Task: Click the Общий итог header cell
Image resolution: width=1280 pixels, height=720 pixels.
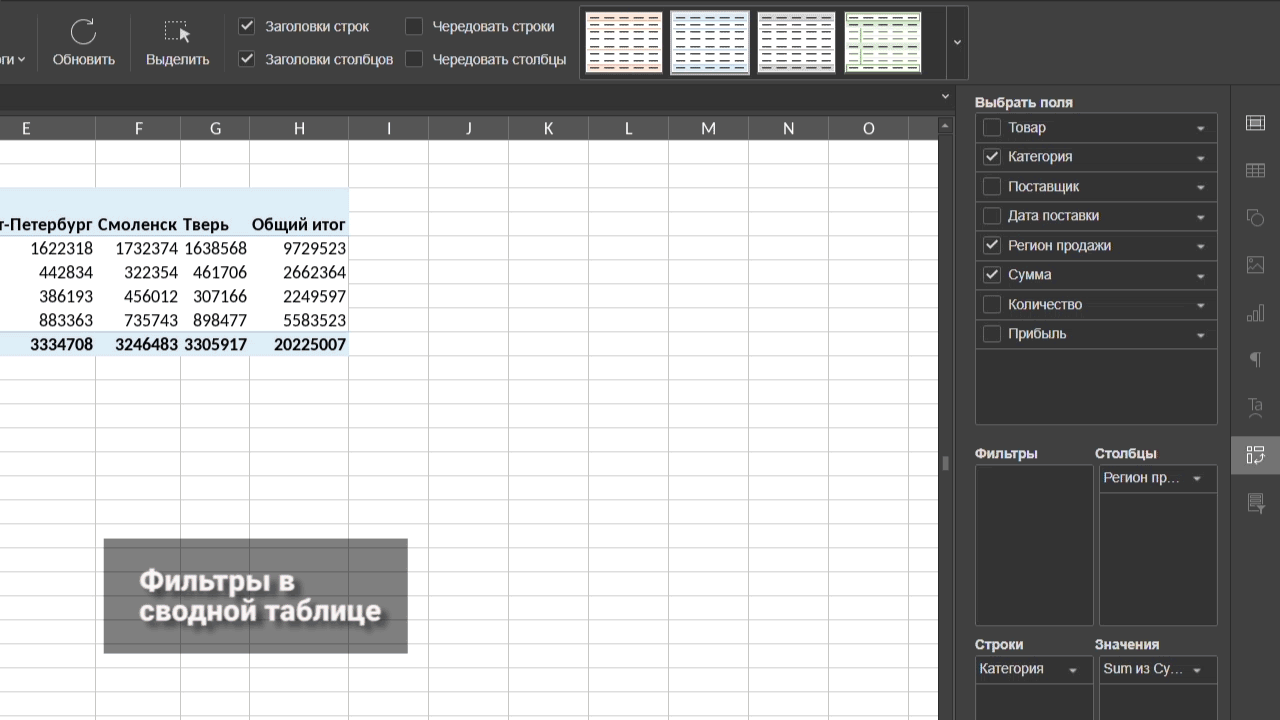Action: pos(299,224)
